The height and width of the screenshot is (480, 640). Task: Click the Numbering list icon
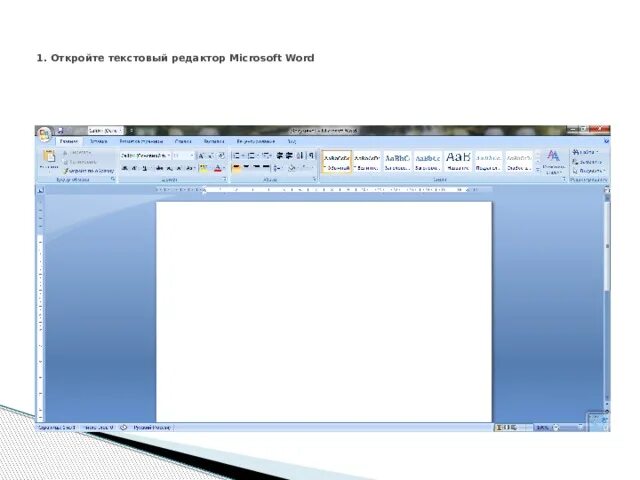click(x=252, y=156)
